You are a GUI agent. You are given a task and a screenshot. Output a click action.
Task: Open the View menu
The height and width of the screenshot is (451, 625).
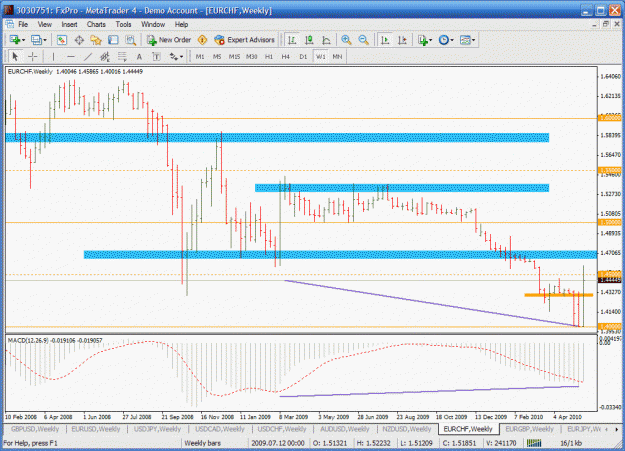click(45, 24)
